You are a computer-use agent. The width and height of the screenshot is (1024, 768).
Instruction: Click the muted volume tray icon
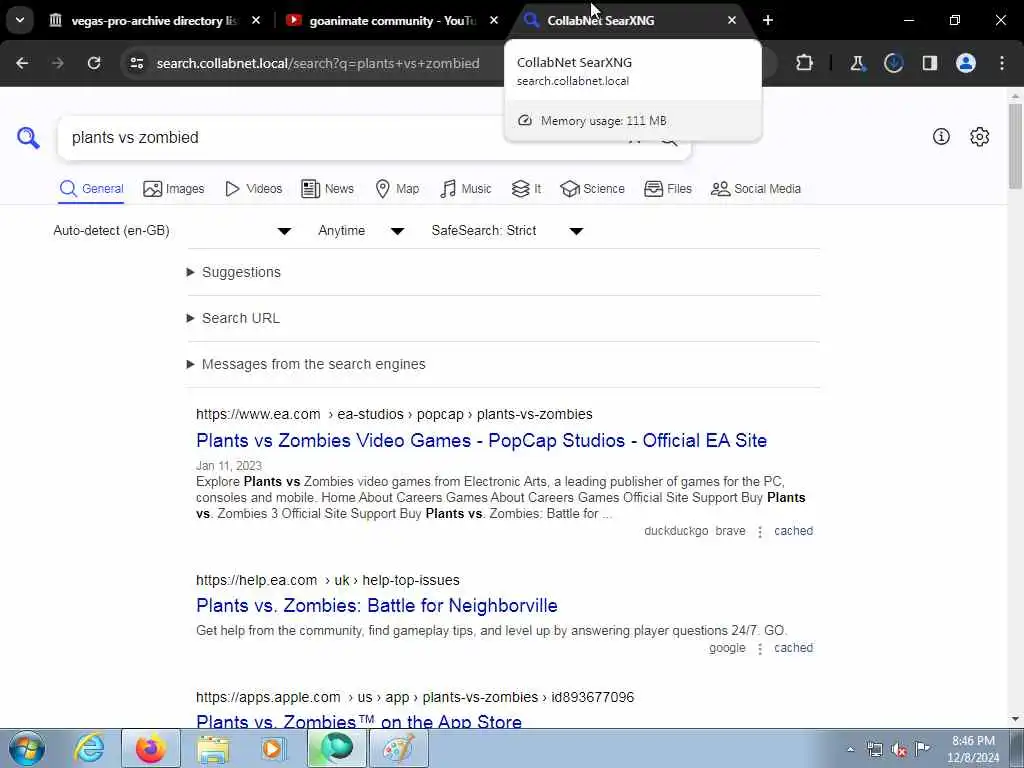pos(899,749)
